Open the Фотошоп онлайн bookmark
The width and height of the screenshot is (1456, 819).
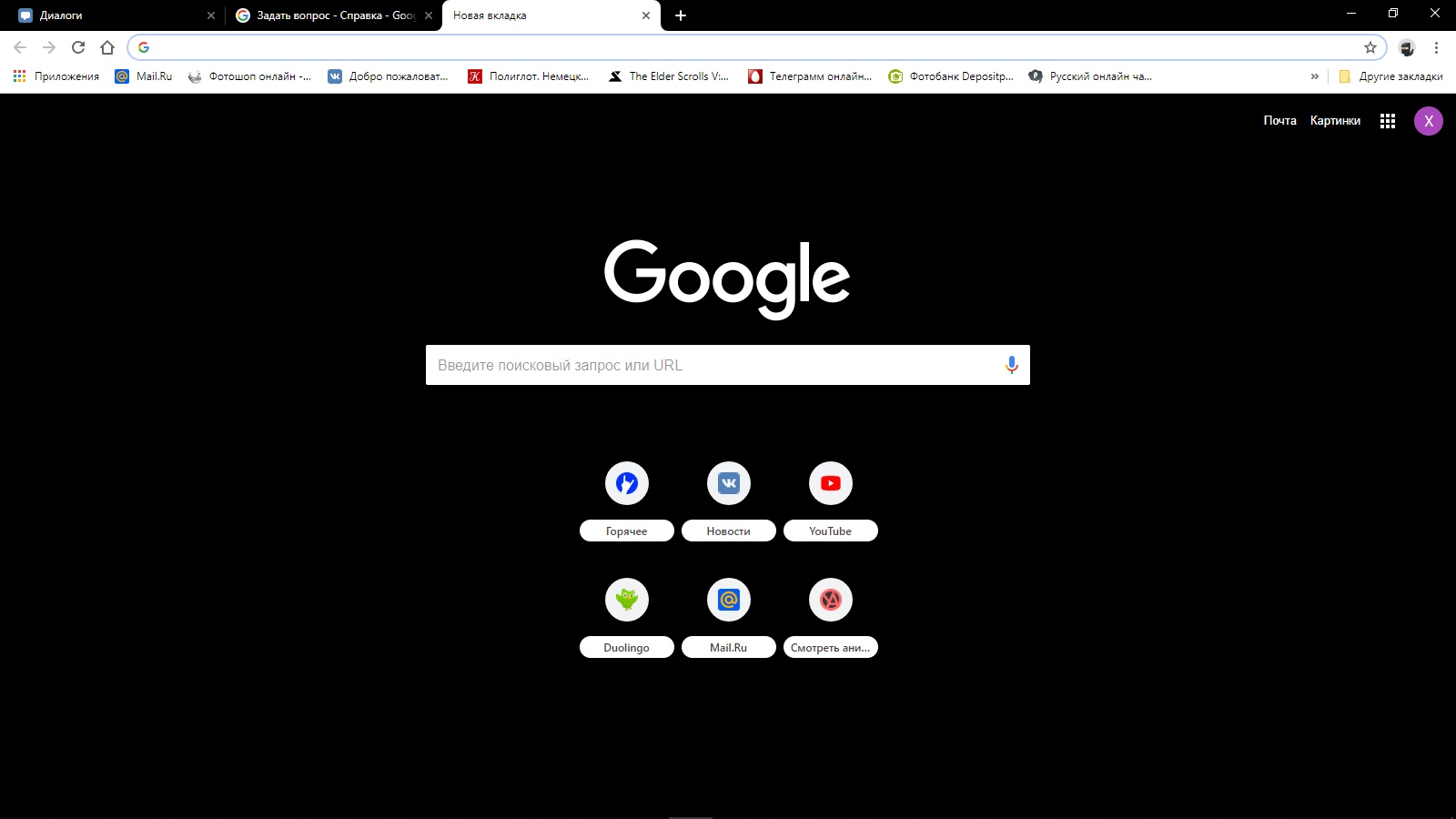click(249, 76)
